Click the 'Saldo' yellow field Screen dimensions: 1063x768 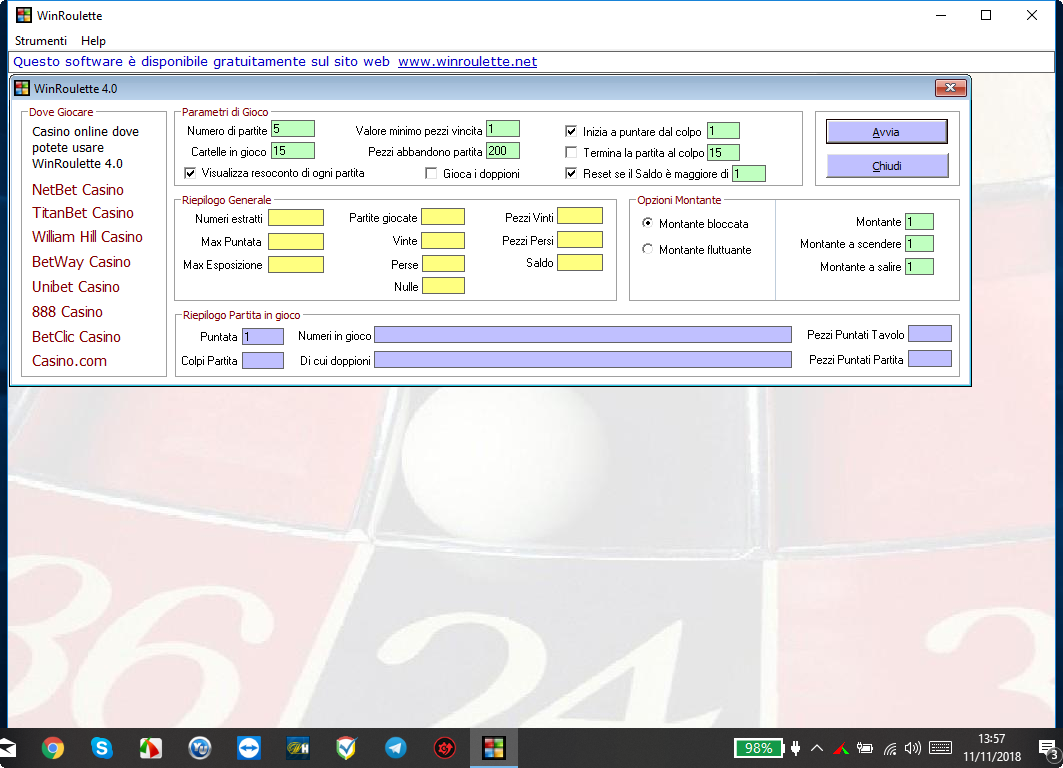580,262
